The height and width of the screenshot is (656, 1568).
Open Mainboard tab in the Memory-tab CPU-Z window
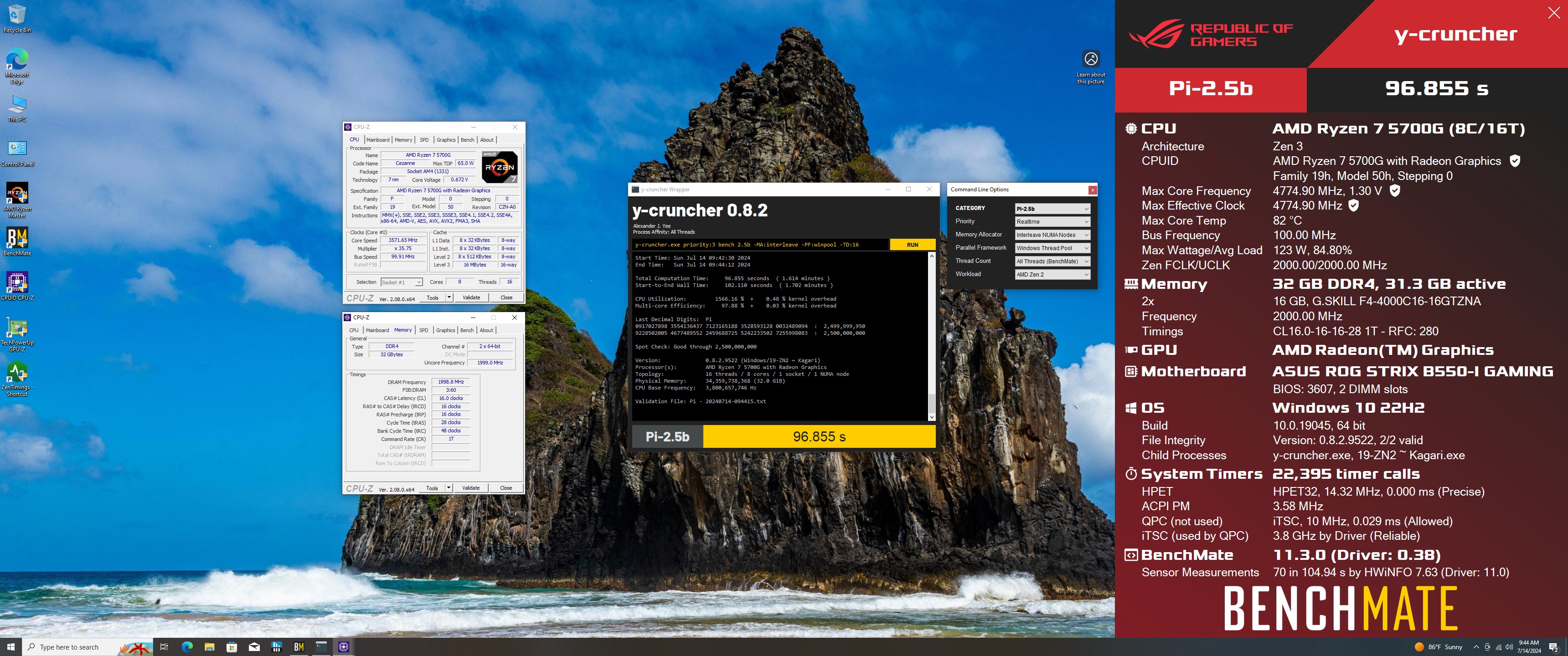point(377,330)
